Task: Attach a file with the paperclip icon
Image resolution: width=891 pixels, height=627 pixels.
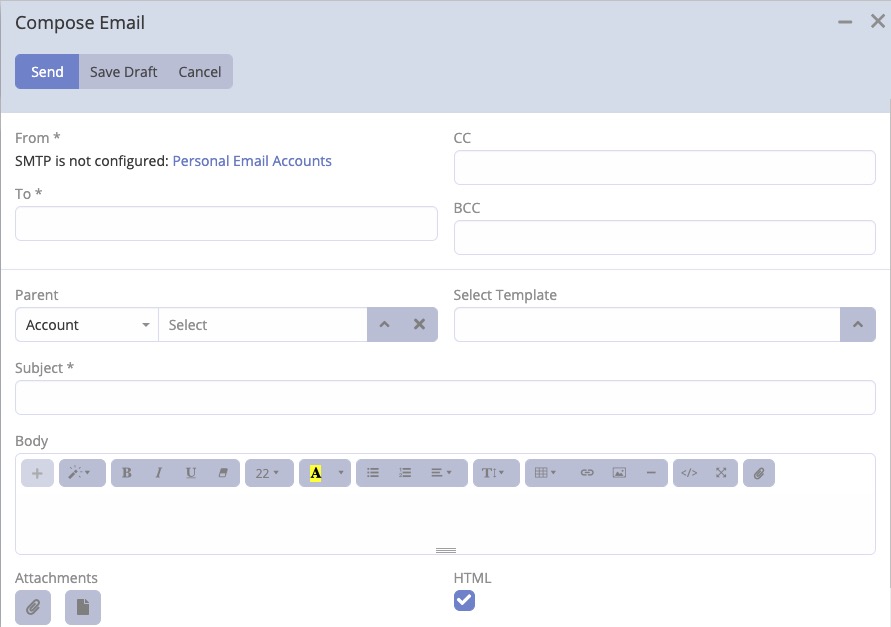Action: pos(758,472)
